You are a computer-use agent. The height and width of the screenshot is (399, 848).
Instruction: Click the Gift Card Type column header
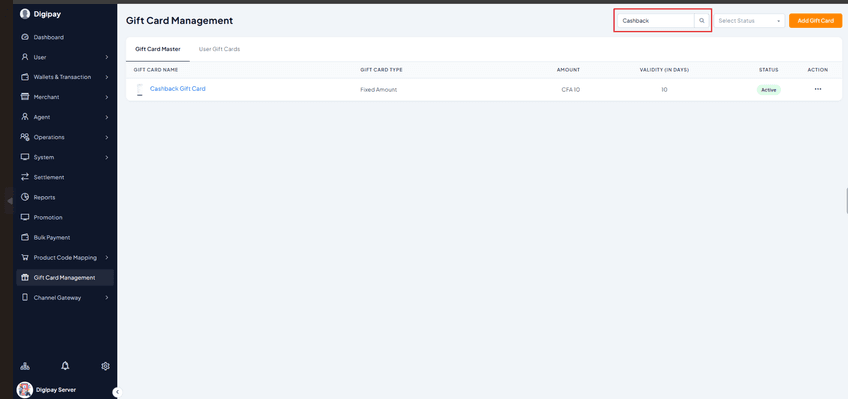381,70
